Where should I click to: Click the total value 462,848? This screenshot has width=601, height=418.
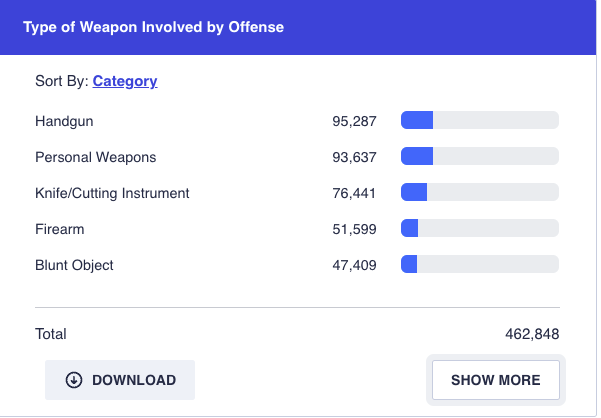[532, 334]
